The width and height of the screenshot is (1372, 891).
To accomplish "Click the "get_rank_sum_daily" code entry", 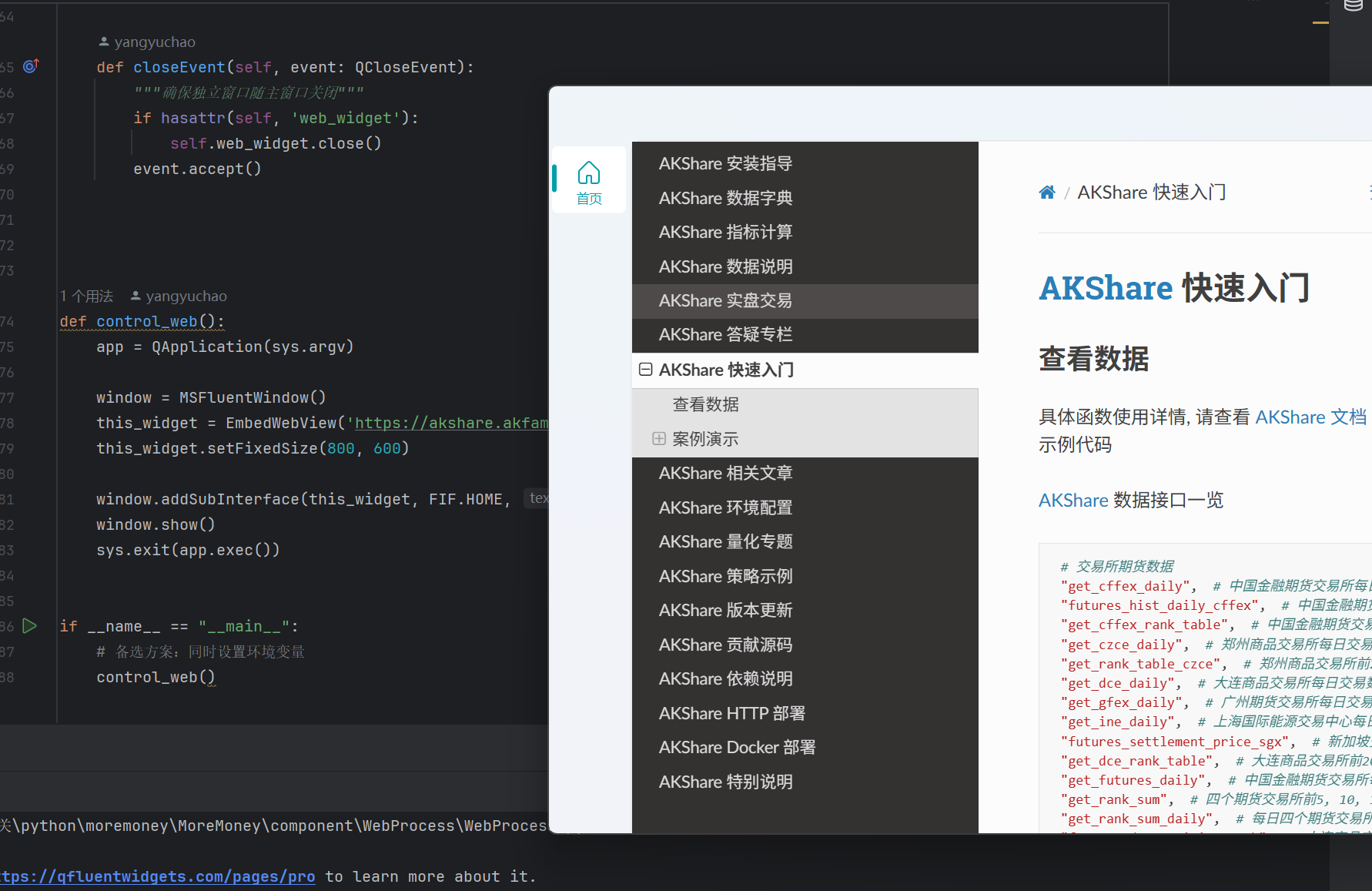I will pos(1137,819).
